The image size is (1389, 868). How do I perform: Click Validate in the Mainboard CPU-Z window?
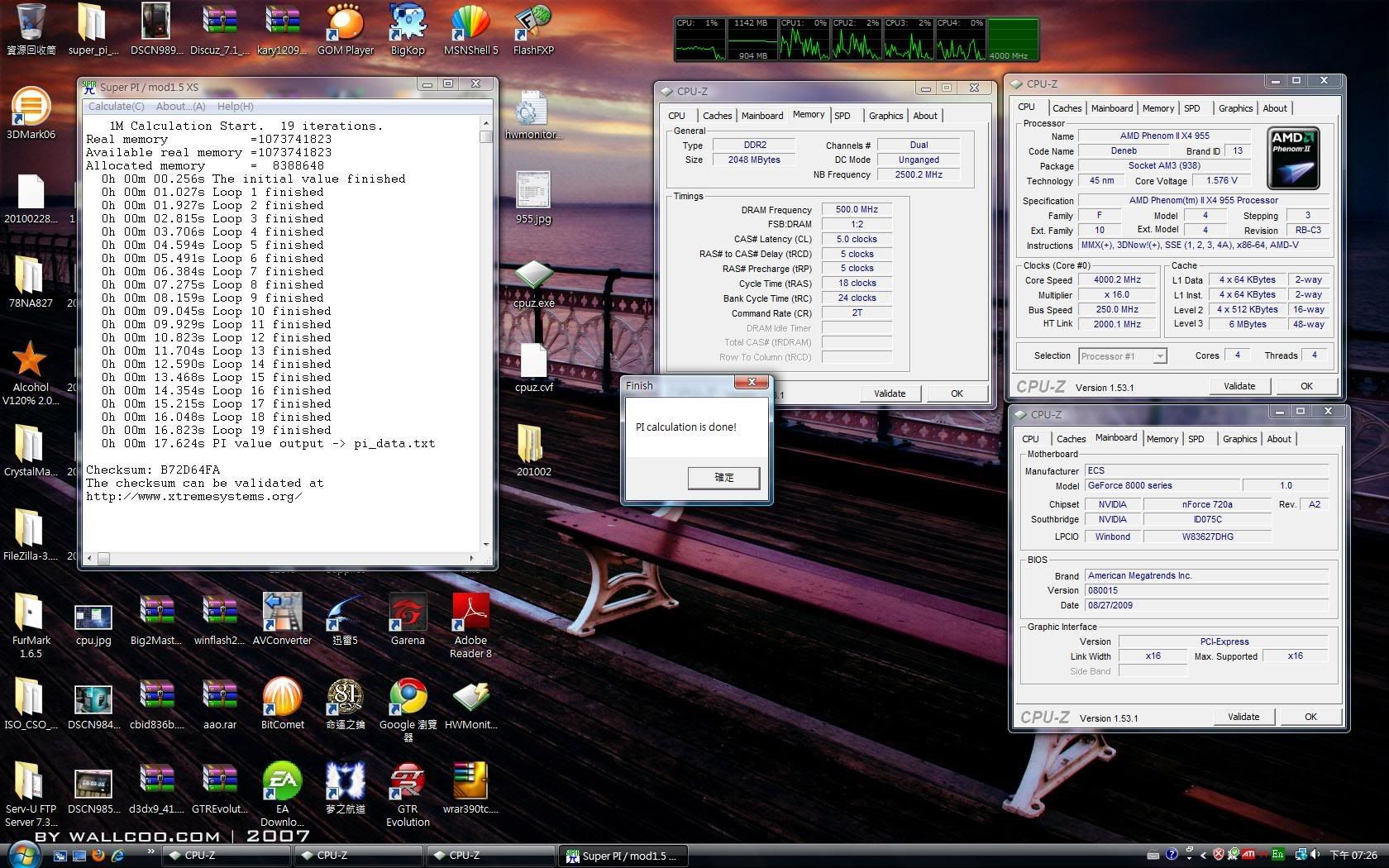tap(1243, 717)
